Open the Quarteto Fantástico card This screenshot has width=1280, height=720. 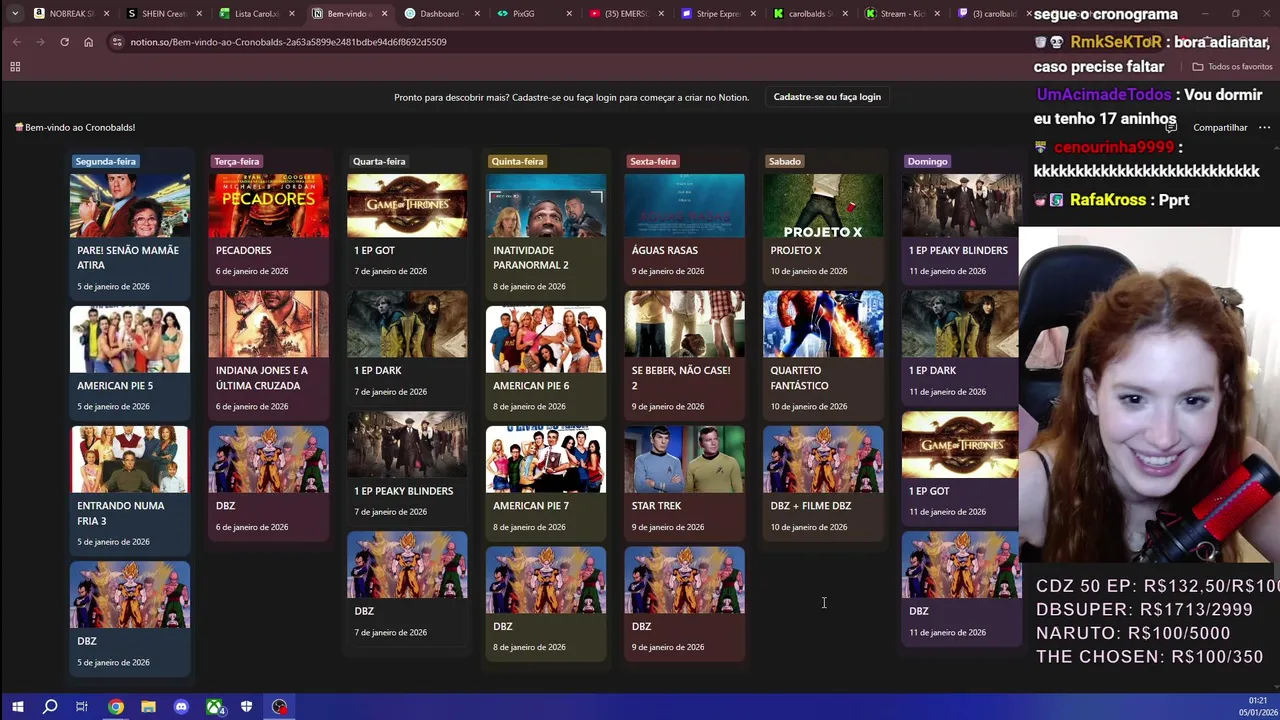[823, 354]
